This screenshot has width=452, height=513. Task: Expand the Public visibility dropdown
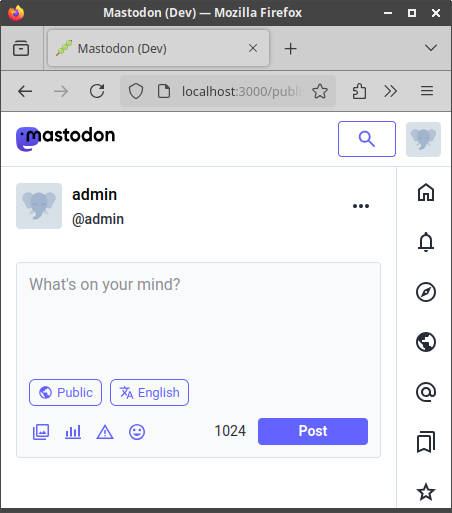pos(65,392)
